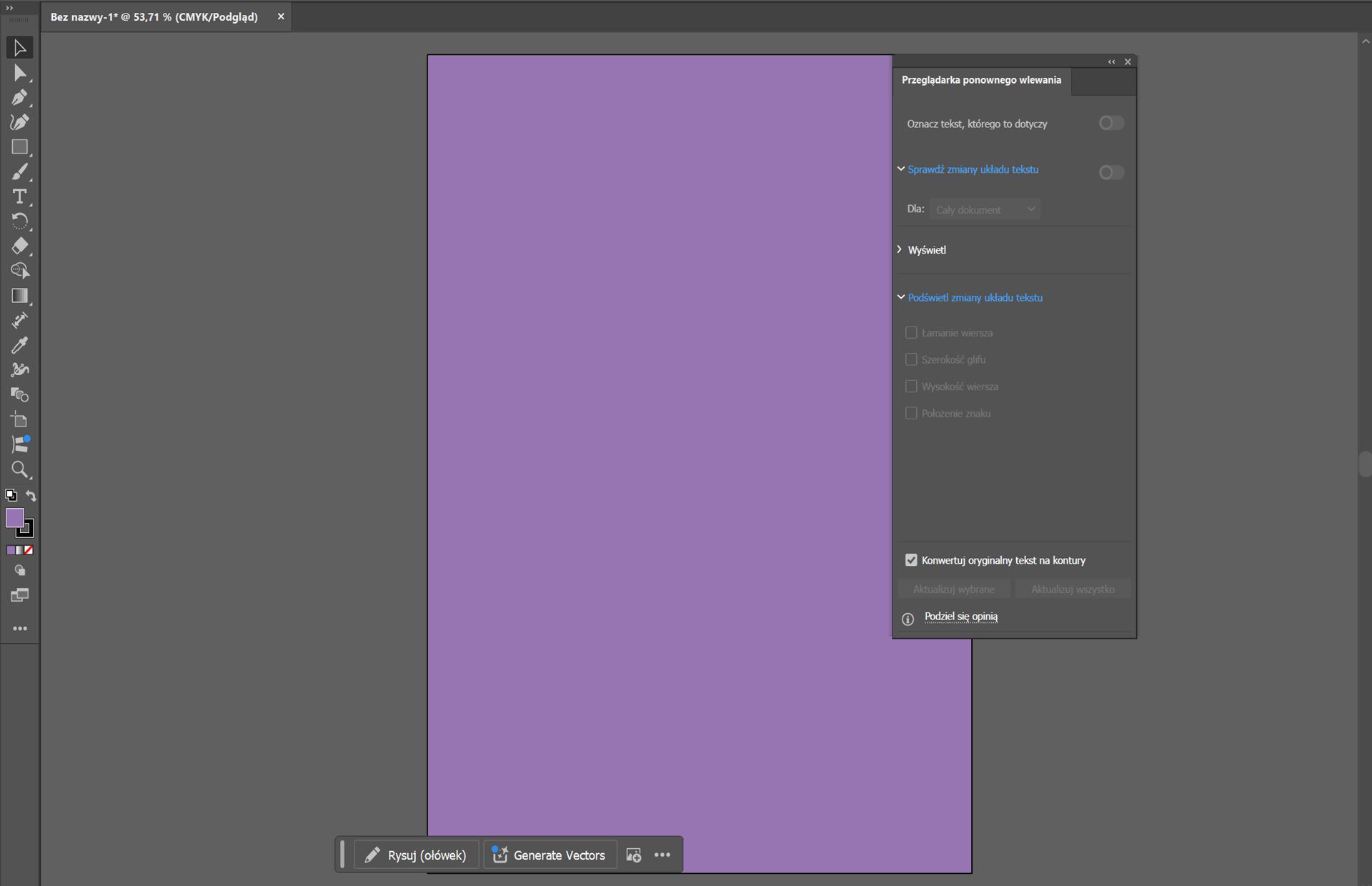
Task: Click the 'Generate Vectors' button
Action: [550, 855]
